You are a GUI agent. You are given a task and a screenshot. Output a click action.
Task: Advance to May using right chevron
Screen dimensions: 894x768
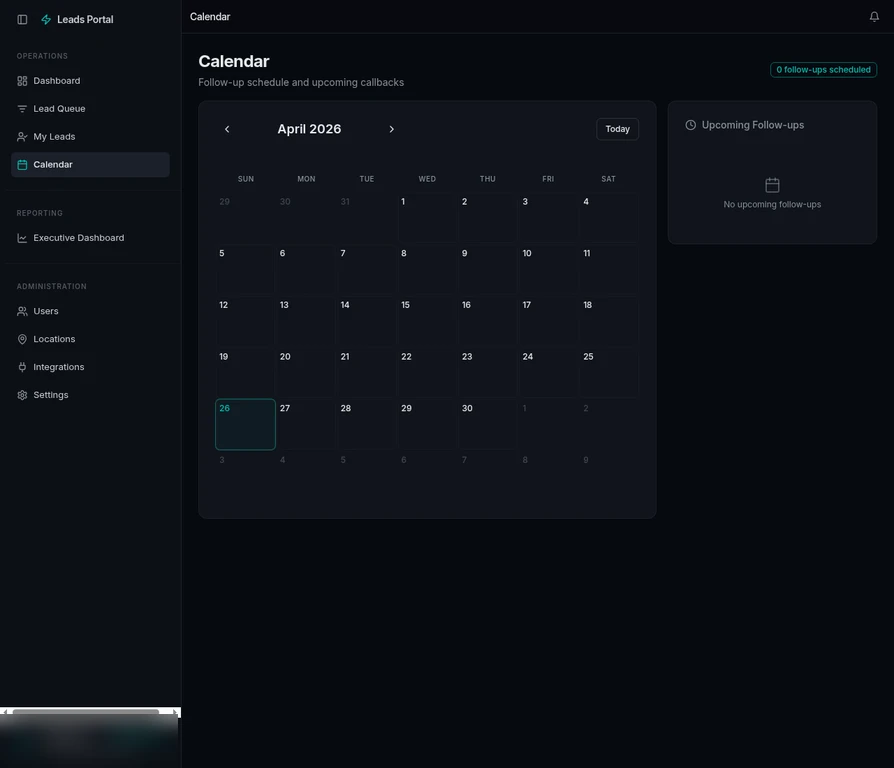click(x=391, y=129)
